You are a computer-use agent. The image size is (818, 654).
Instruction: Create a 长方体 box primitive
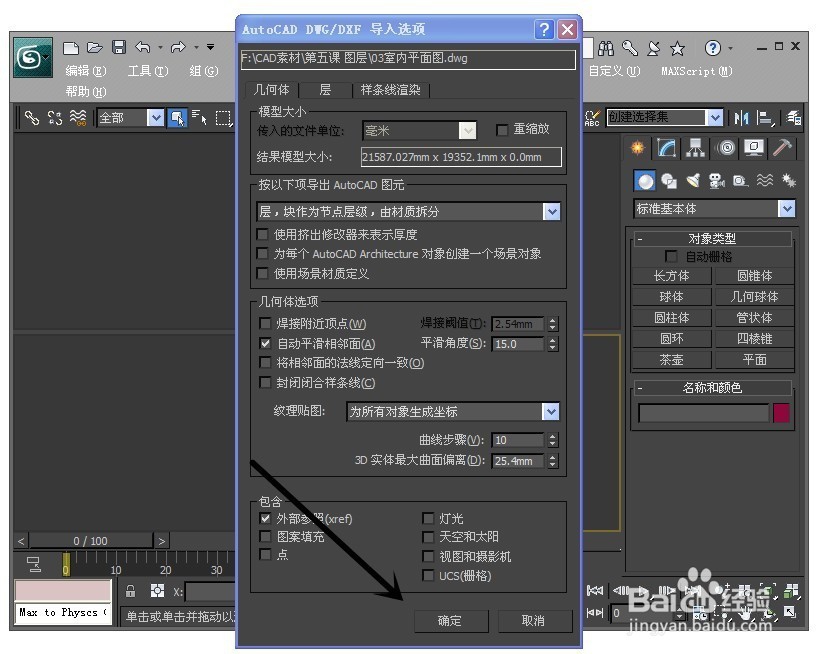(x=671, y=276)
